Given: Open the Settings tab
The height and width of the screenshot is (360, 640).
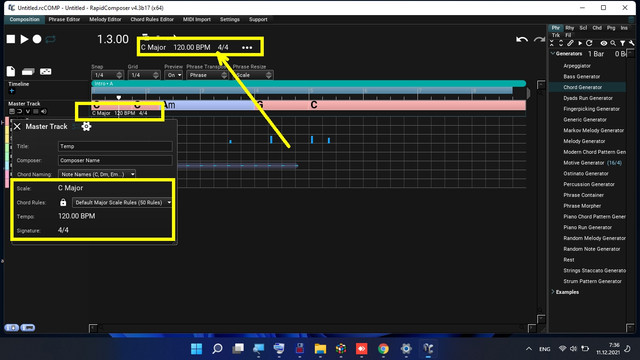Looking at the screenshot, I should [x=230, y=20].
